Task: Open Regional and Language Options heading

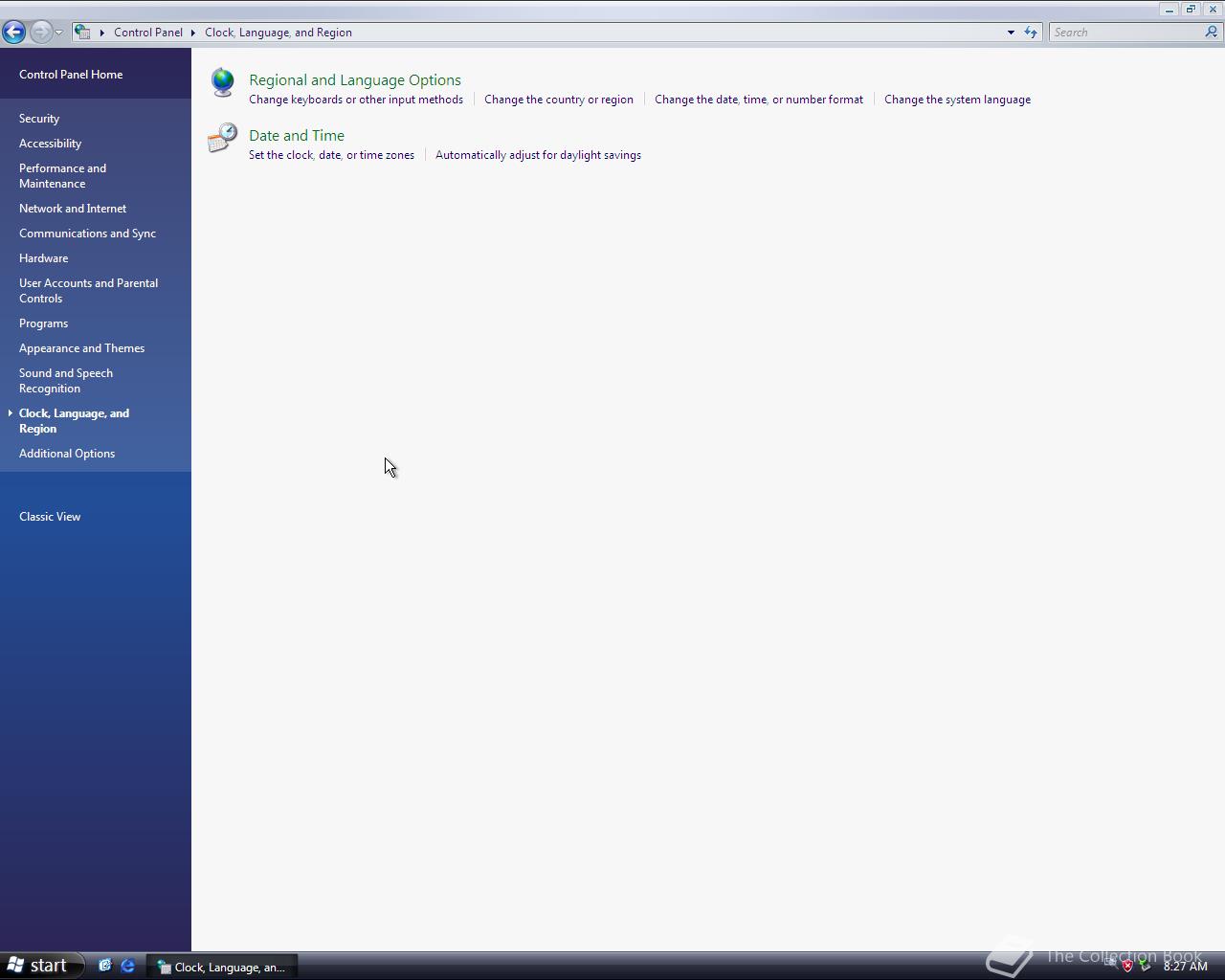Action: (x=355, y=80)
